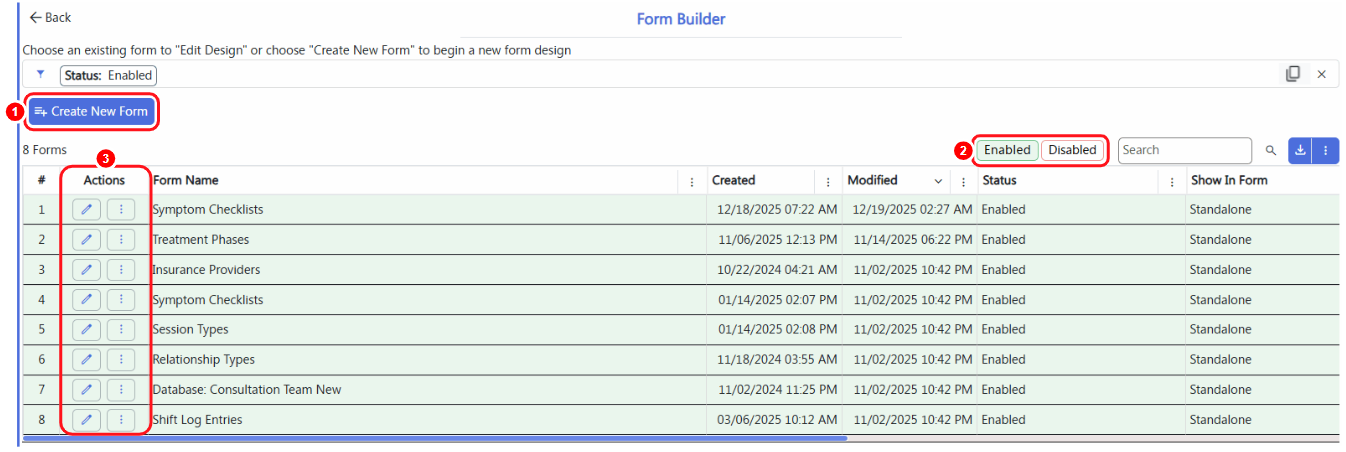Viewport: 1346px width, 452px height.
Task: Toggle Modified column sort arrow
Action: click(938, 181)
